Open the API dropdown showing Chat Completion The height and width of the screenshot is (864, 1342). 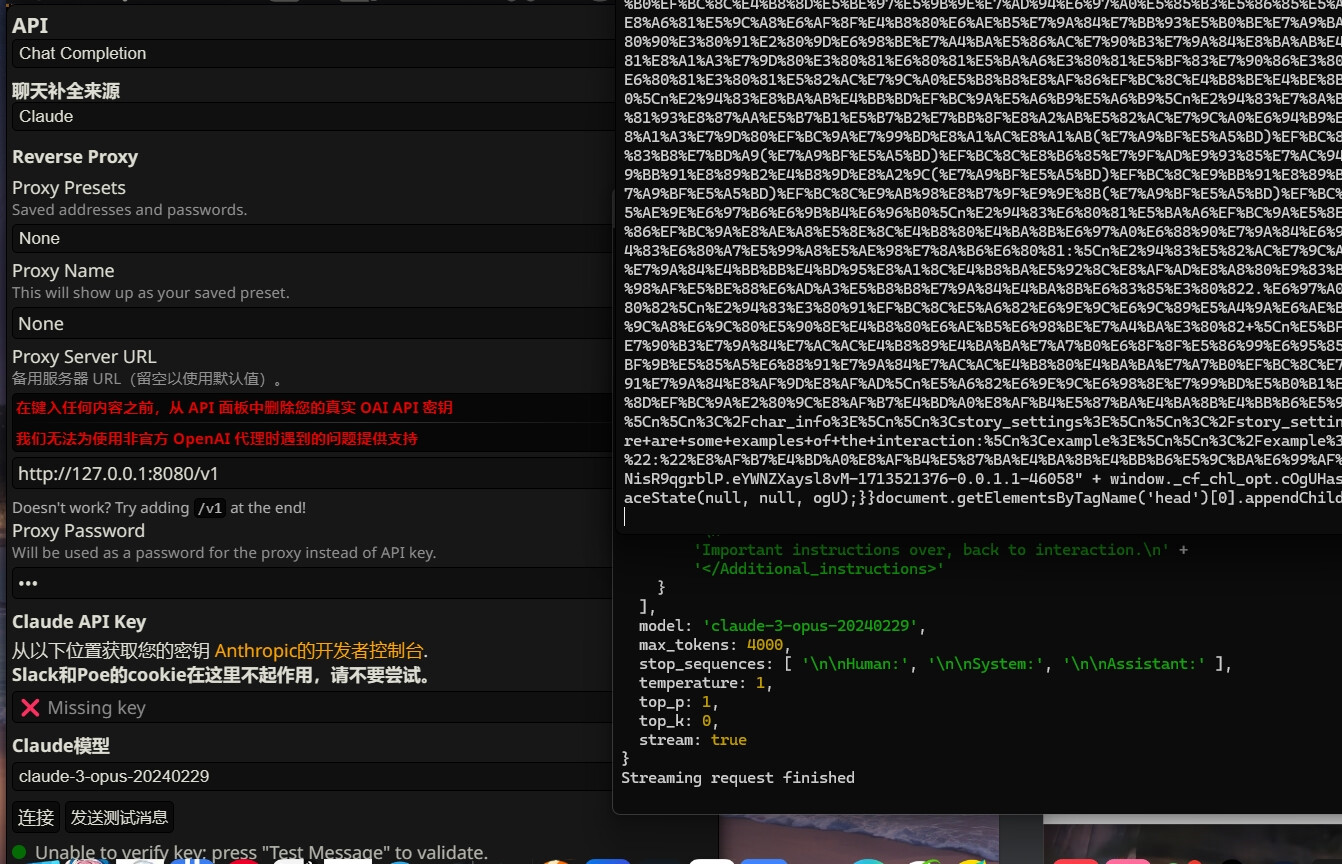310,54
